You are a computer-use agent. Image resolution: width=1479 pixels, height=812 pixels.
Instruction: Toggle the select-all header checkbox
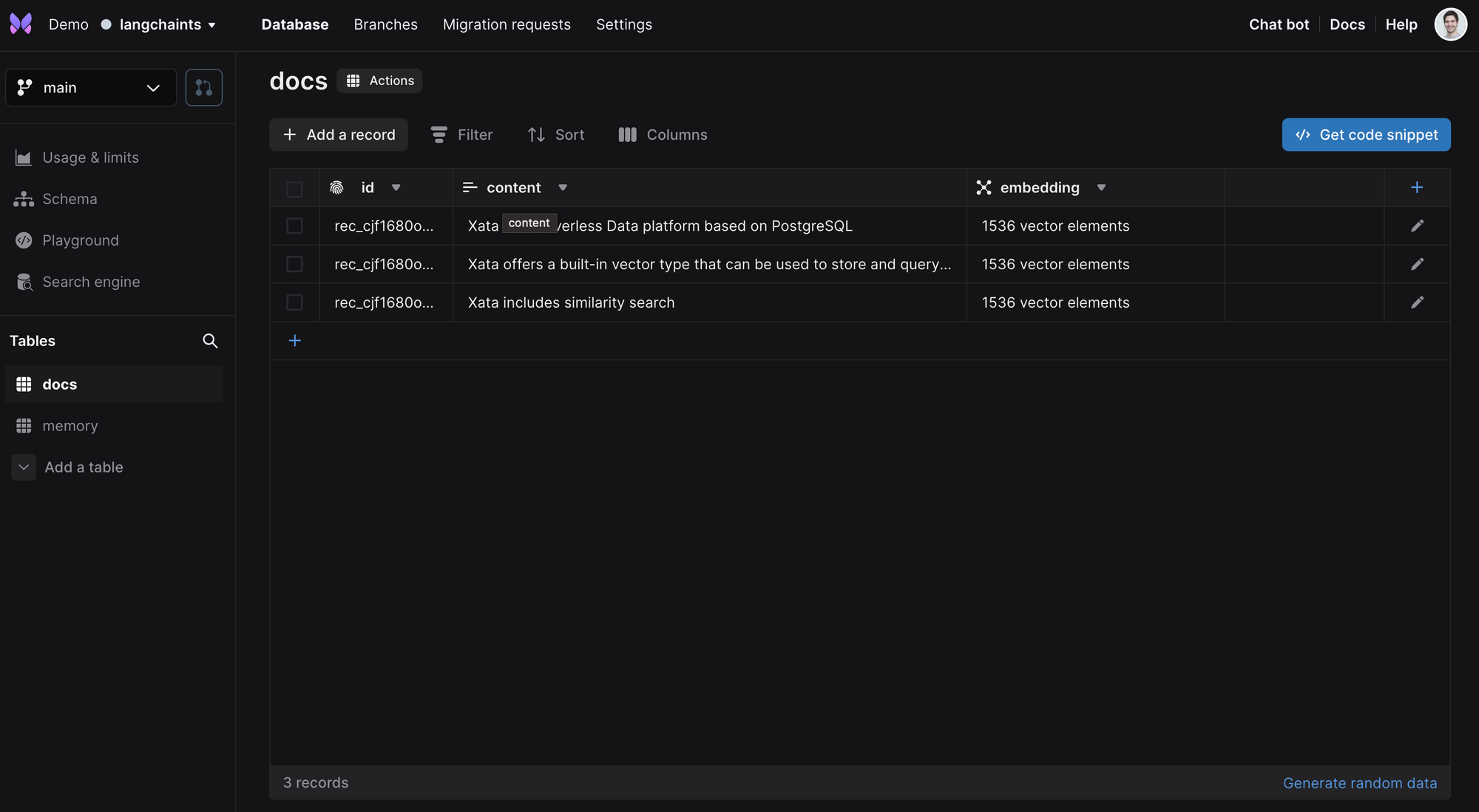click(x=294, y=189)
